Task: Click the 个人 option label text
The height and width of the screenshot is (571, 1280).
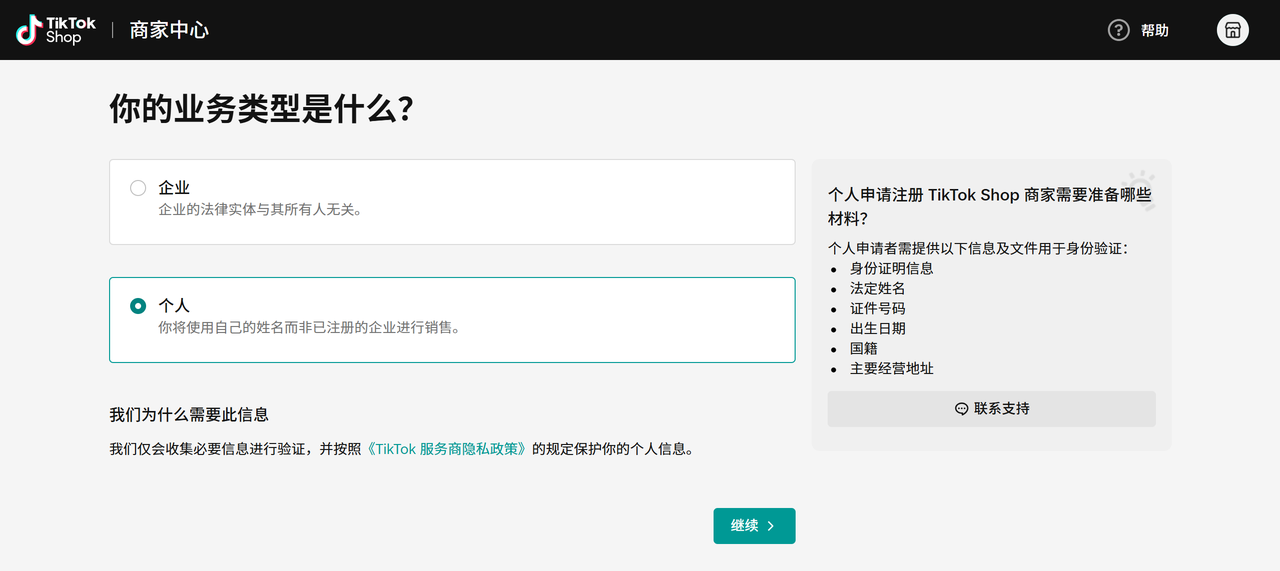Action: (174, 306)
